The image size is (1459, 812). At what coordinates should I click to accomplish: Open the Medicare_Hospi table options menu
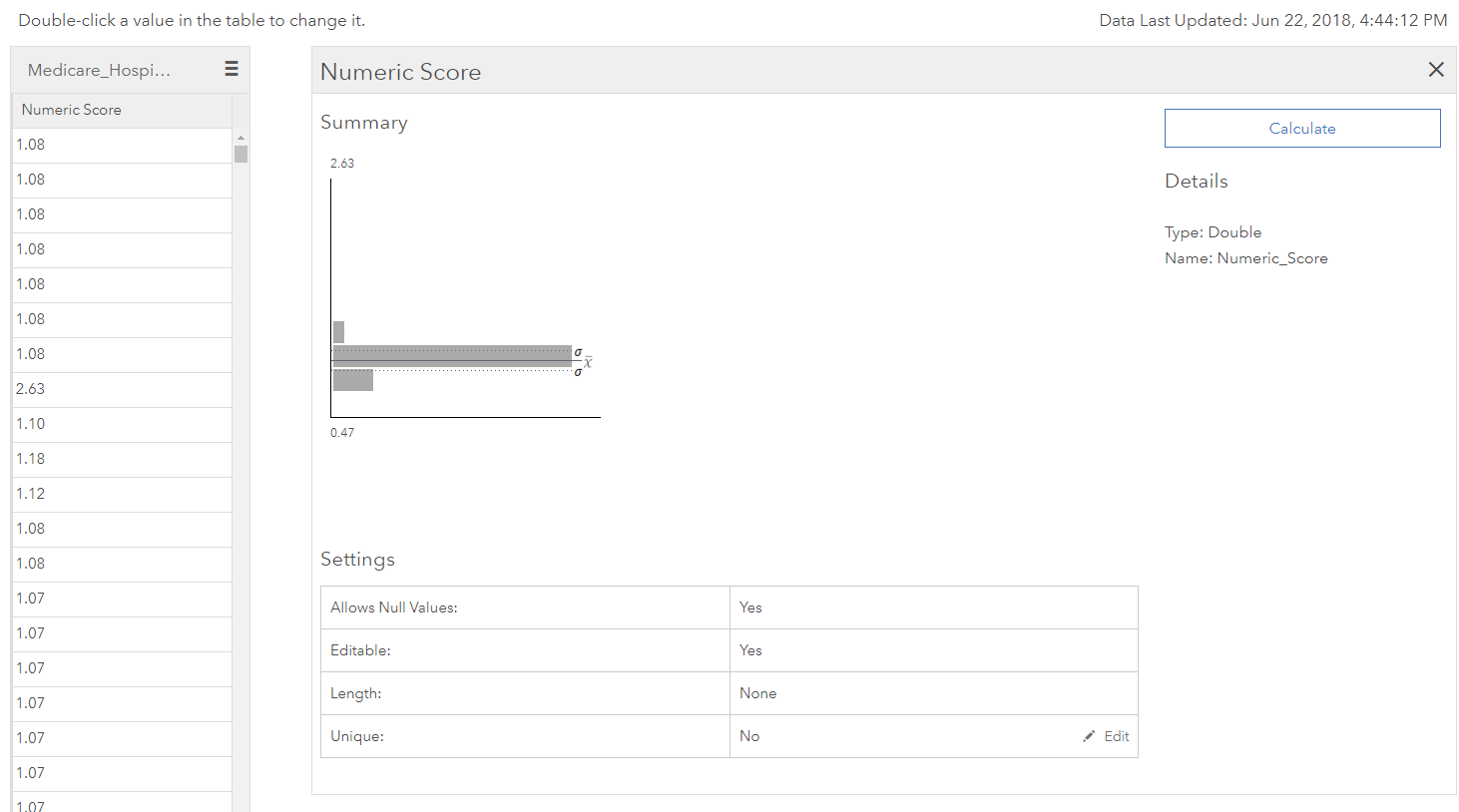point(231,69)
